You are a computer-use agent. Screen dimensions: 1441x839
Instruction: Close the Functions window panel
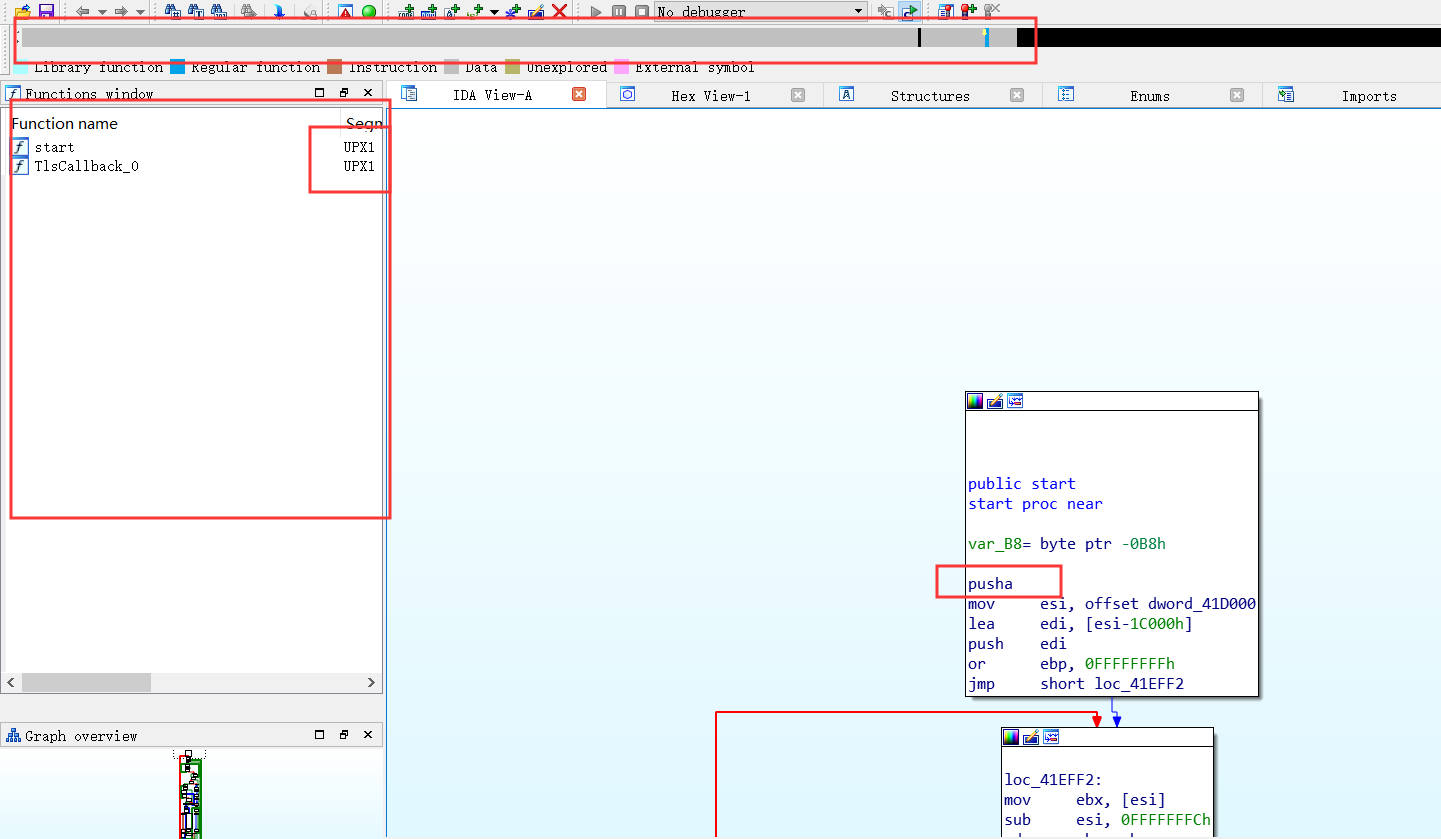[368, 93]
